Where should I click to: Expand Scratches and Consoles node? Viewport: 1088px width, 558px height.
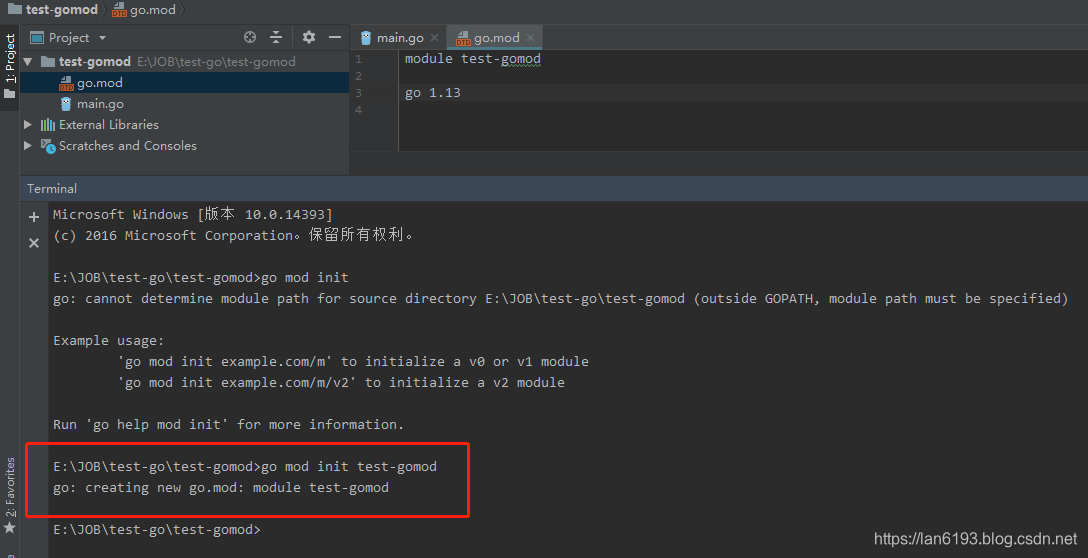(28, 146)
